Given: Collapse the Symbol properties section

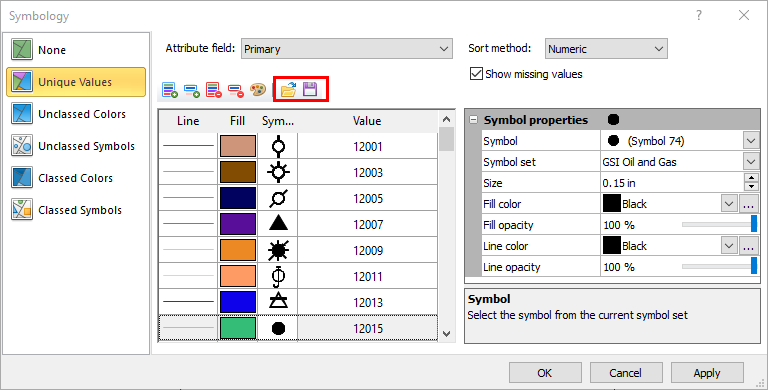Looking at the screenshot, I should click(x=473, y=120).
